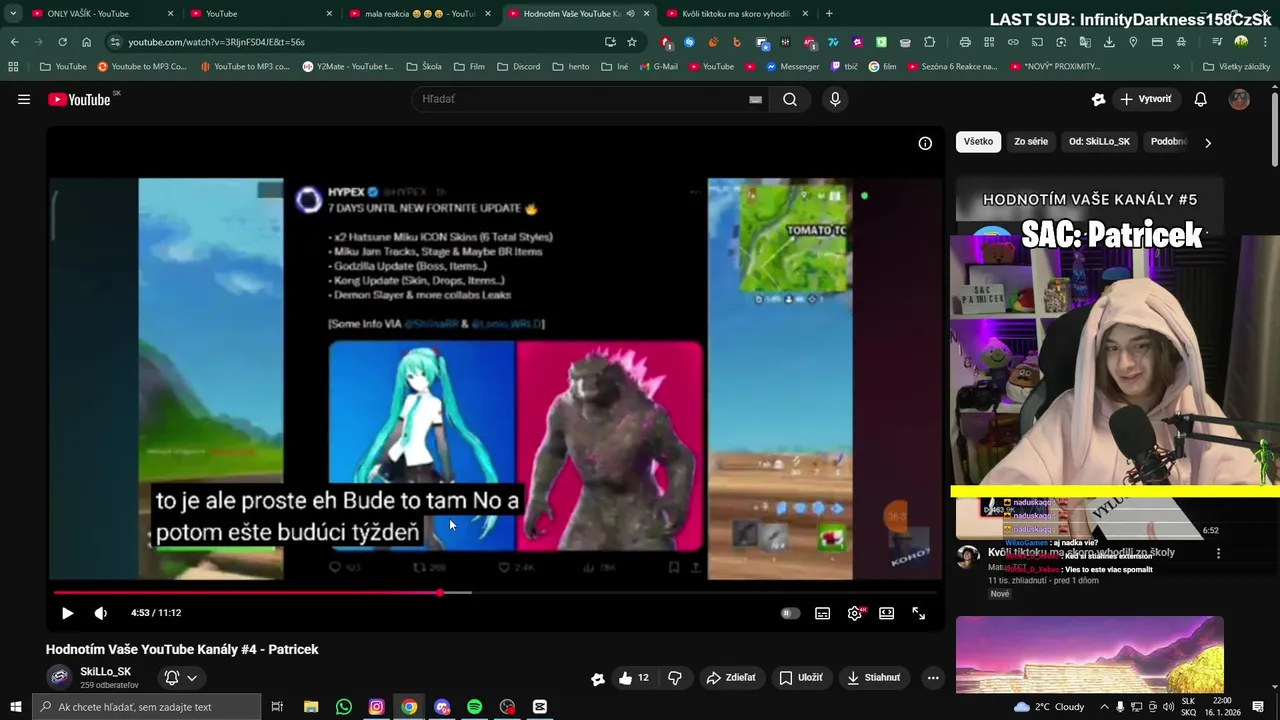Open the YouTube hamburger guide menu
This screenshot has width=1280, height=720.
pos(24,99)
